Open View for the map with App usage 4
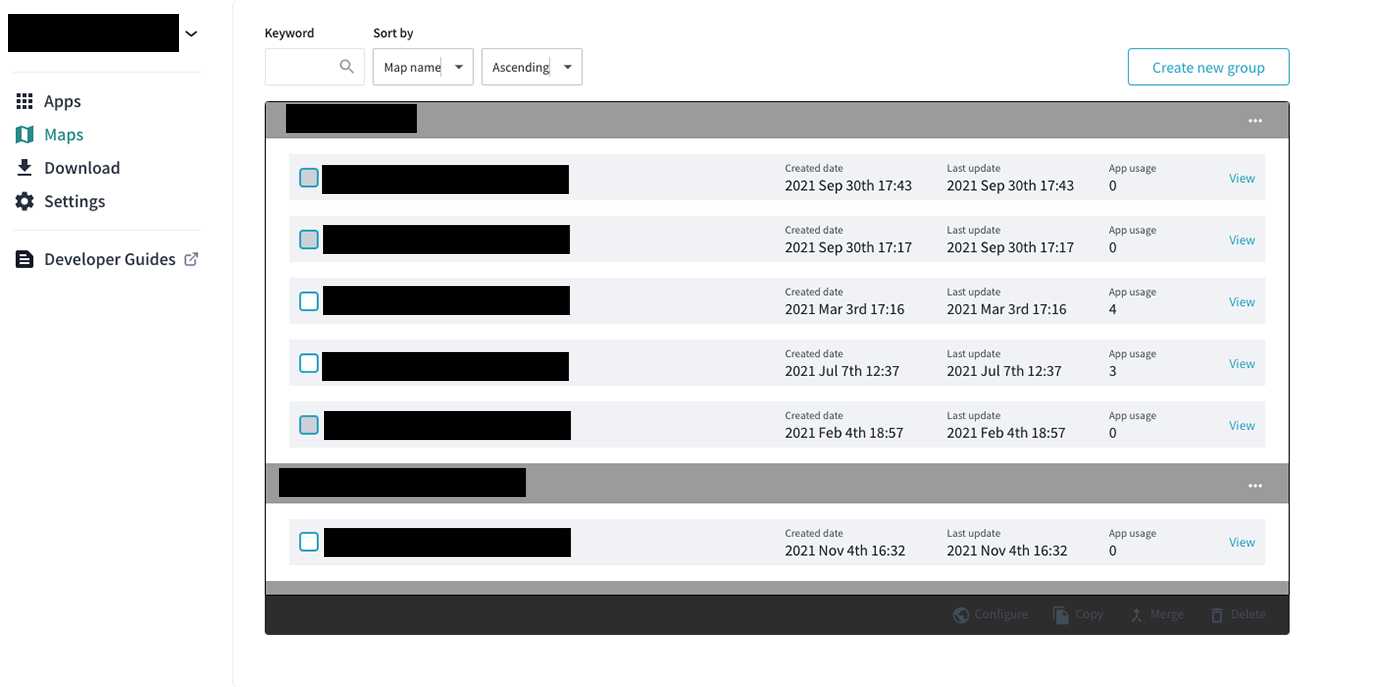 pos(1241,301)
